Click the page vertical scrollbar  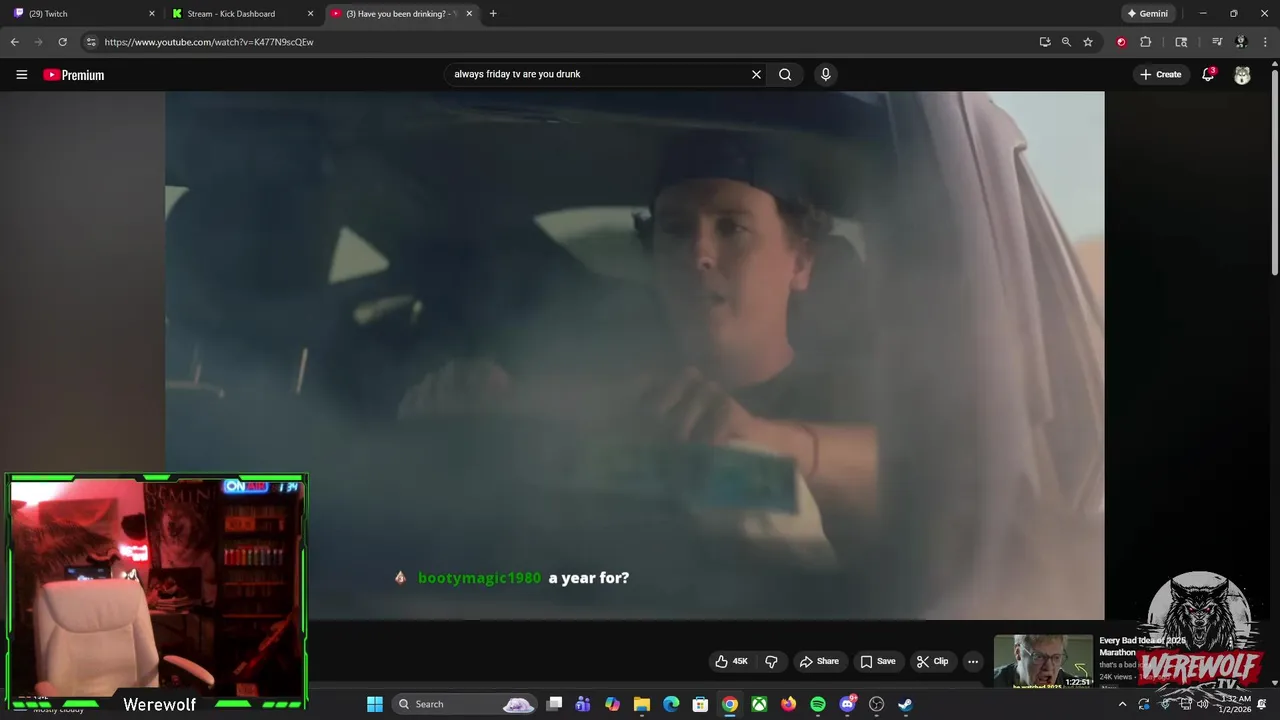tap(1274, 170)
